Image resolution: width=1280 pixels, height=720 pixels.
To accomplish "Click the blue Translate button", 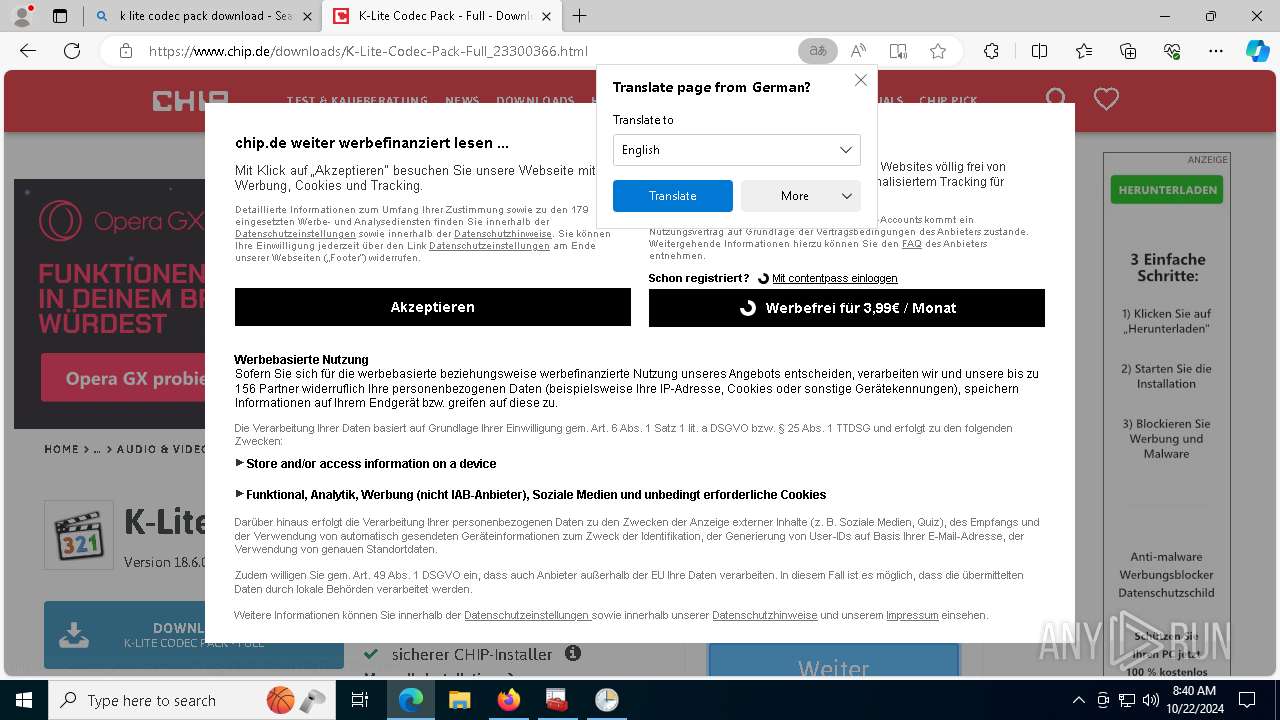I will pyautogui.click(x=673, y=196).
